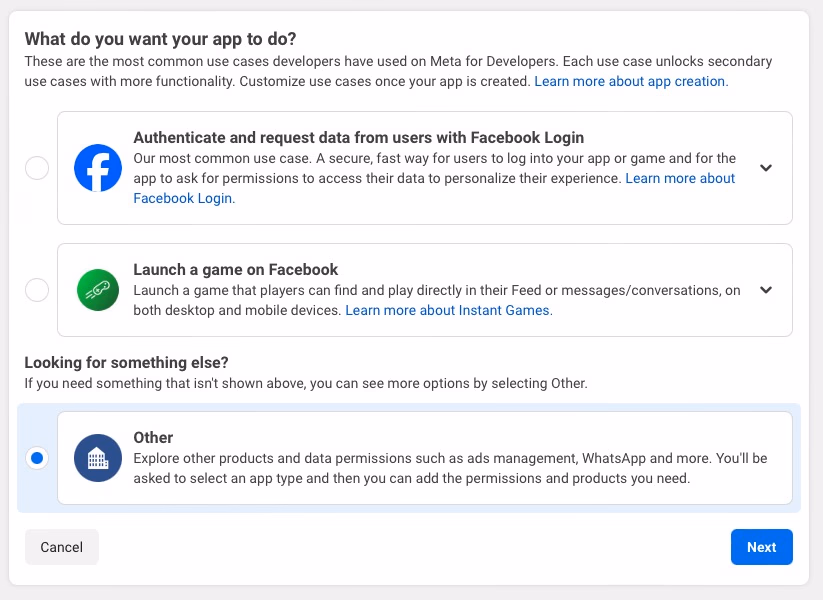Viewport: 823px width, 600px height.
Task: Click the already-selected Other radio button
Action: [37, 458]
